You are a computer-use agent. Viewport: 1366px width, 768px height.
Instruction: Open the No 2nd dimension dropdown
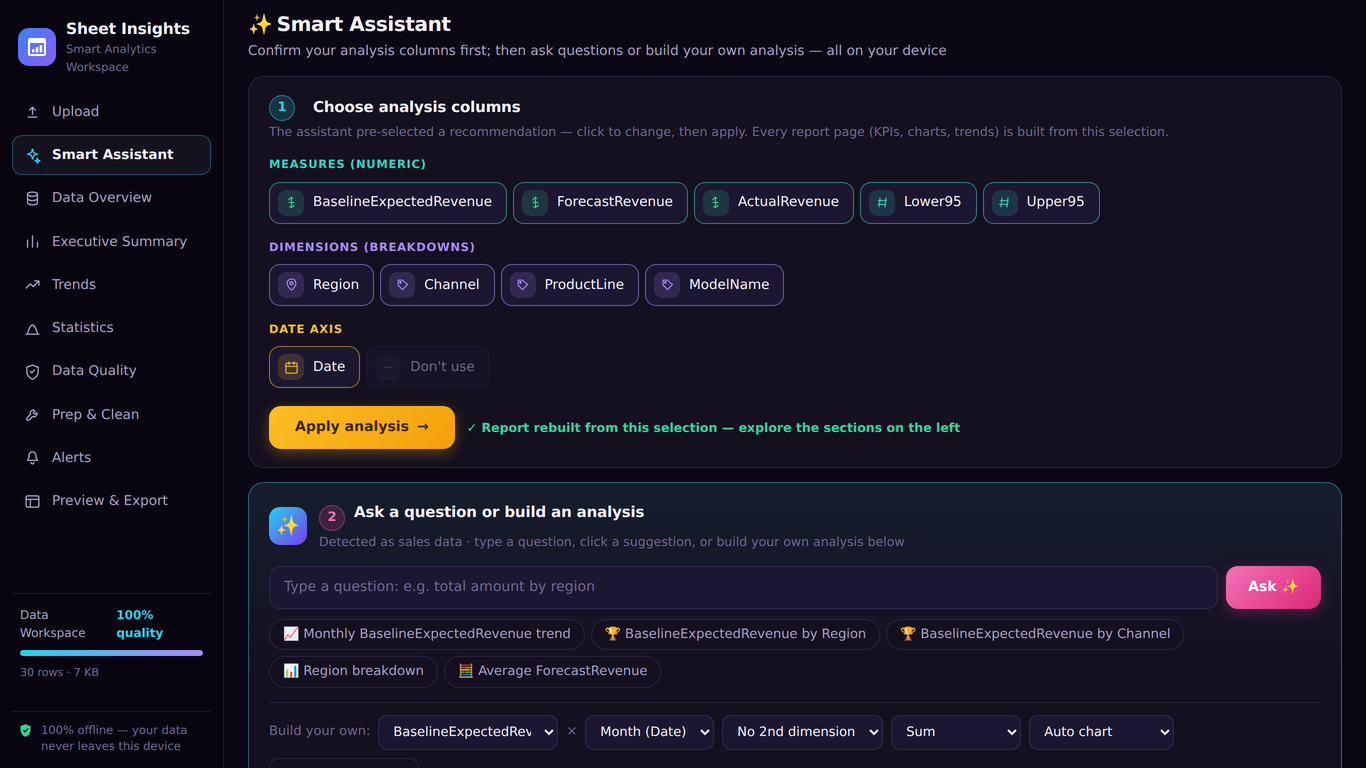coord(802,732)
